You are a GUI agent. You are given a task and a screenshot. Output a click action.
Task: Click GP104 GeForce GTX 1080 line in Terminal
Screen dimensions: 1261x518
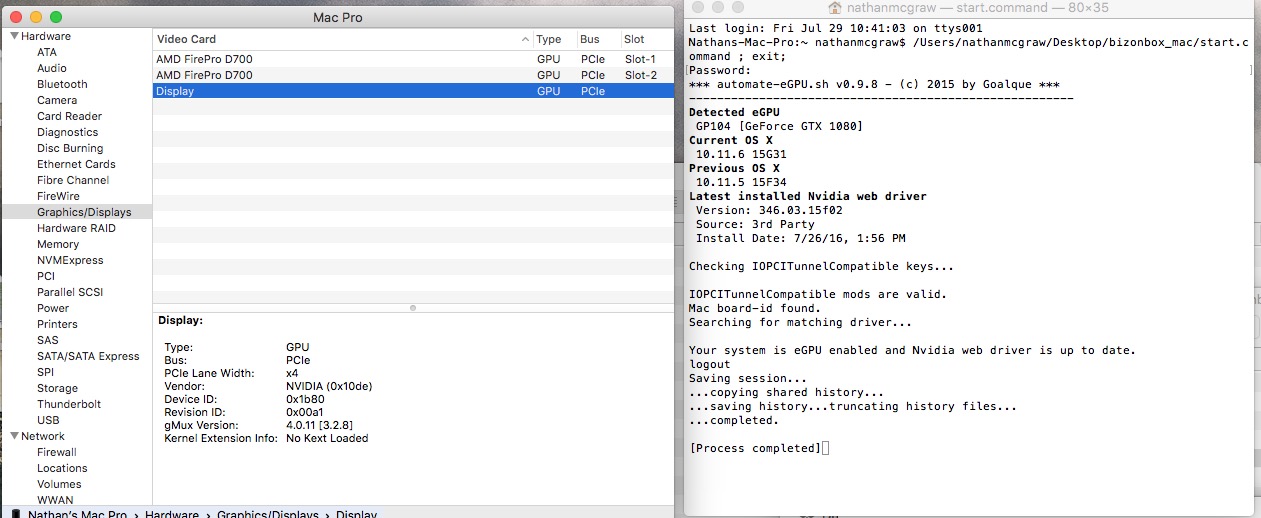click(x=779, y=126)
